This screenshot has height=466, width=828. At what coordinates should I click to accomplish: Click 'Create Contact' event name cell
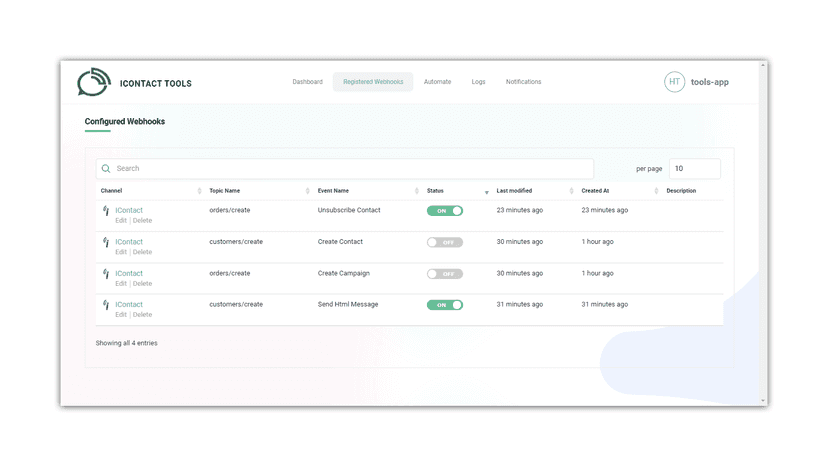coord(340,242)
